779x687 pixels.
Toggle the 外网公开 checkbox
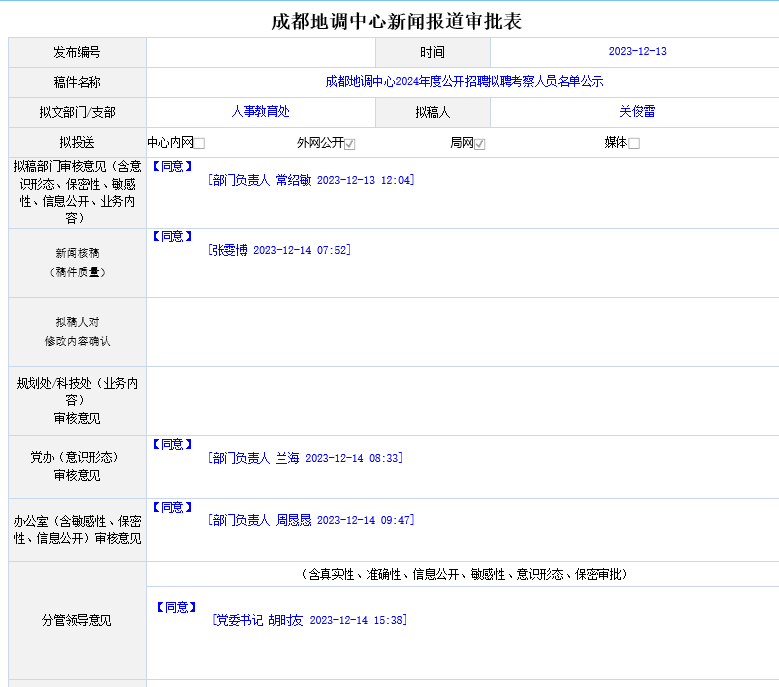point(350,144)
